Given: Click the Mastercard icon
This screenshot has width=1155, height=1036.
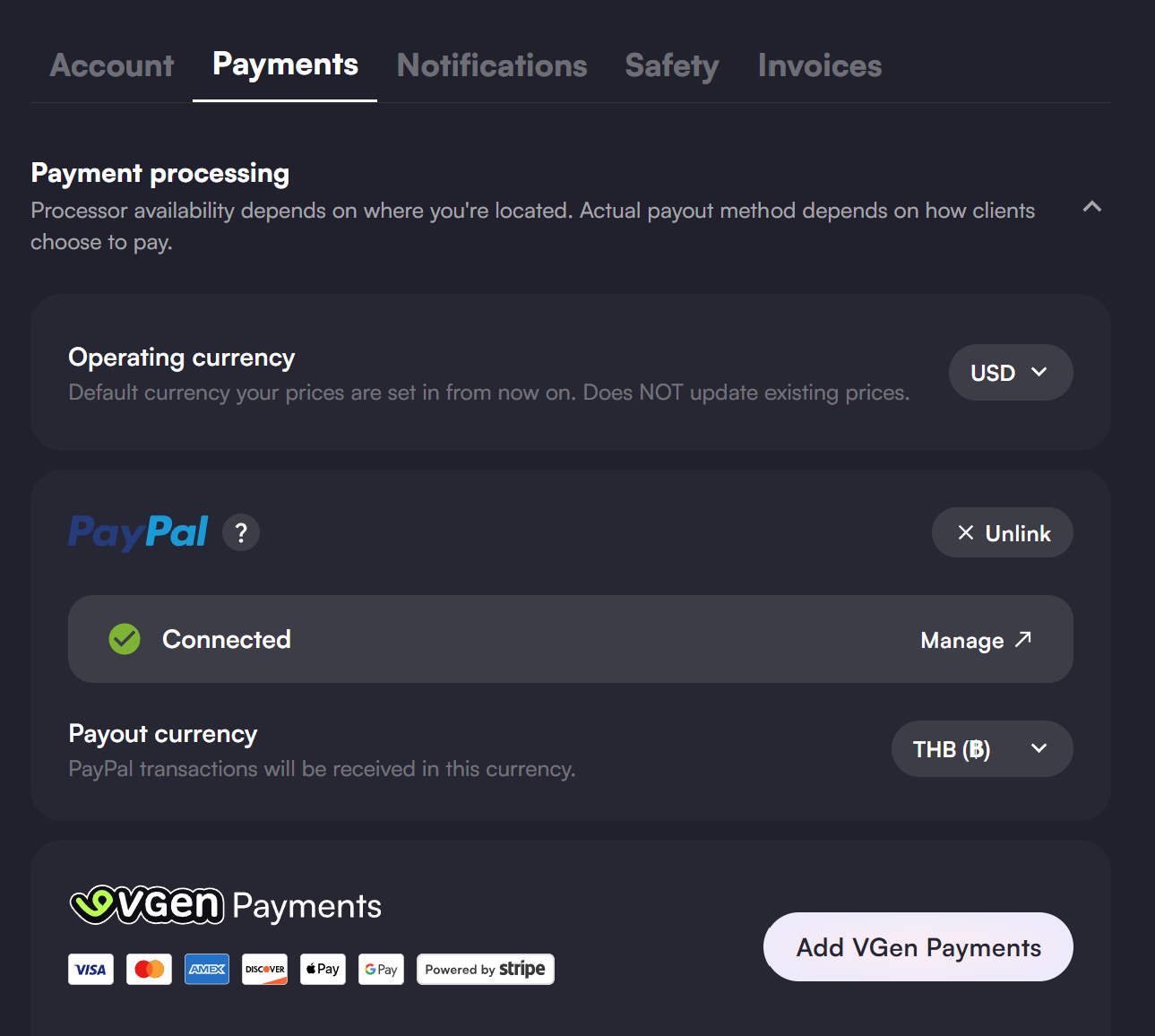Looking at the screenshot, I should (x=149, y=970).
